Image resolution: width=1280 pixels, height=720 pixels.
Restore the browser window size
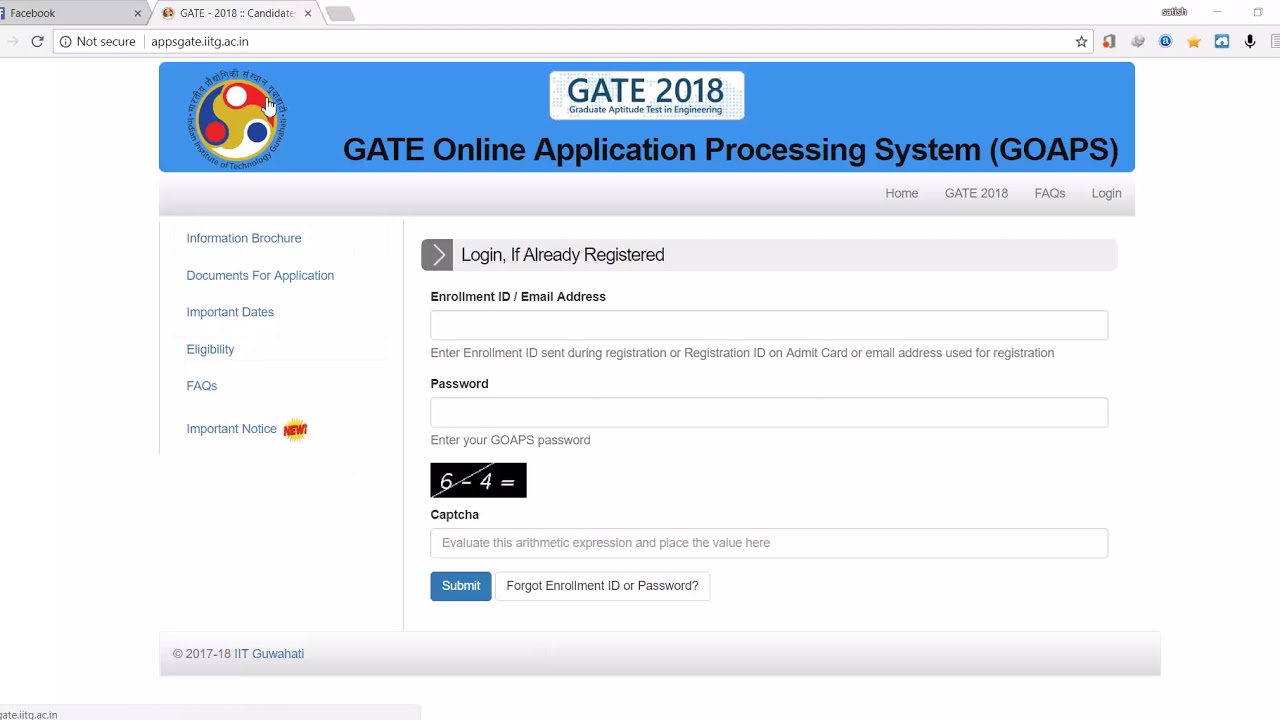click(1258, 12)
